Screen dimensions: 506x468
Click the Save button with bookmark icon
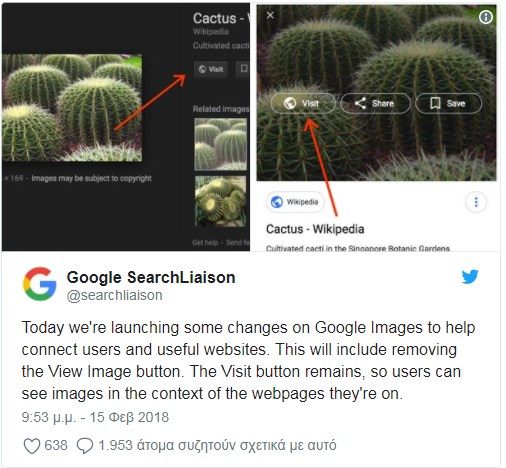(x=448, y=103)
